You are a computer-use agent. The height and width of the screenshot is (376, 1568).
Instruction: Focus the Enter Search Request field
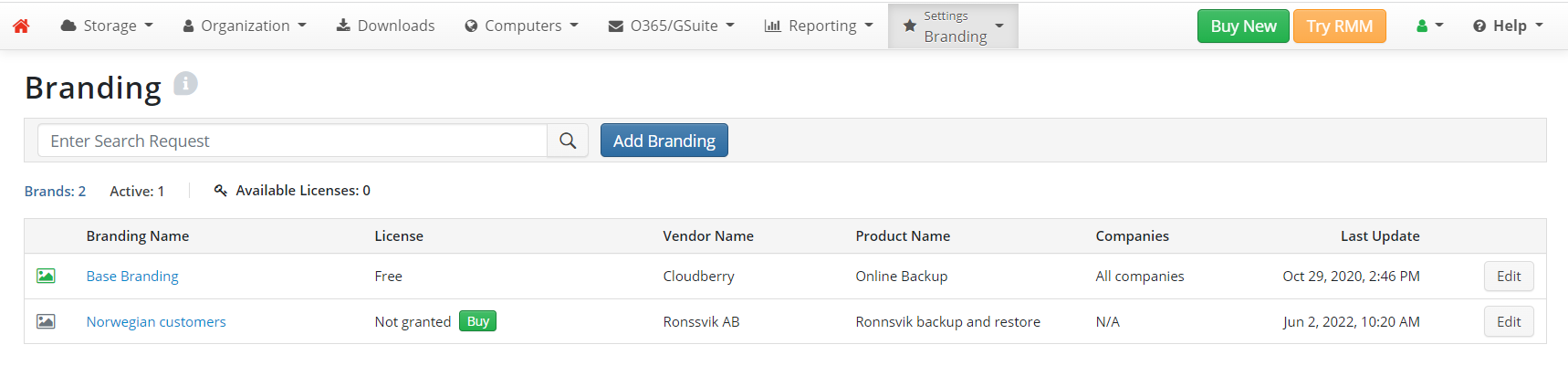(x=292, y=141)
